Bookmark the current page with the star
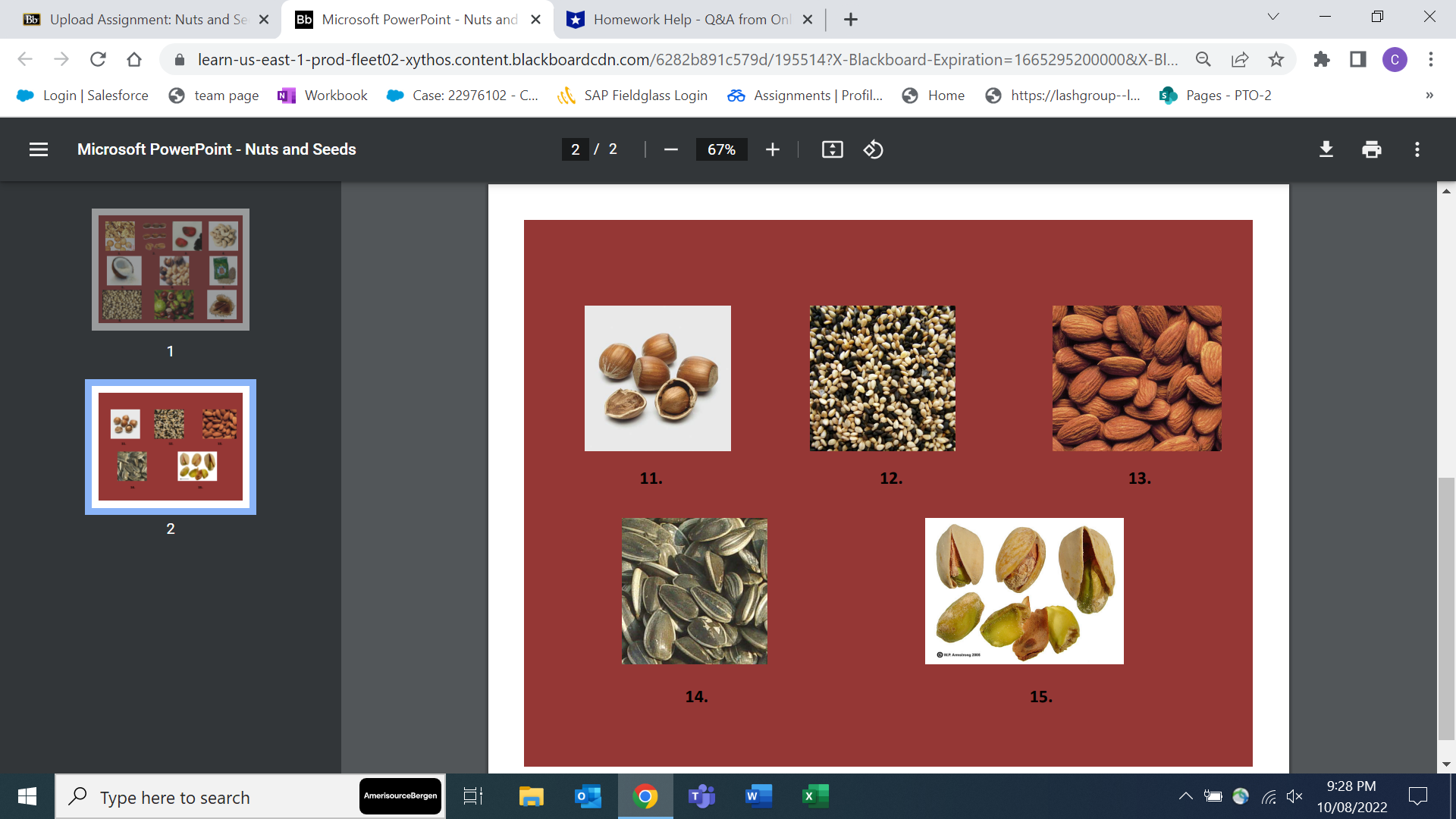This screenshot has width=1456, height=819. click(x=1276, y=59)
